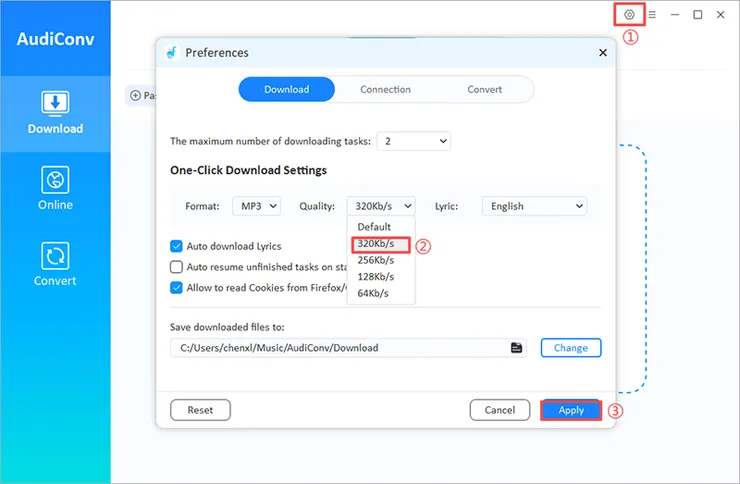Screen dimensions: 740x484
Task: Open the Format MP3 dropdown
Action: tap(260, 206)
